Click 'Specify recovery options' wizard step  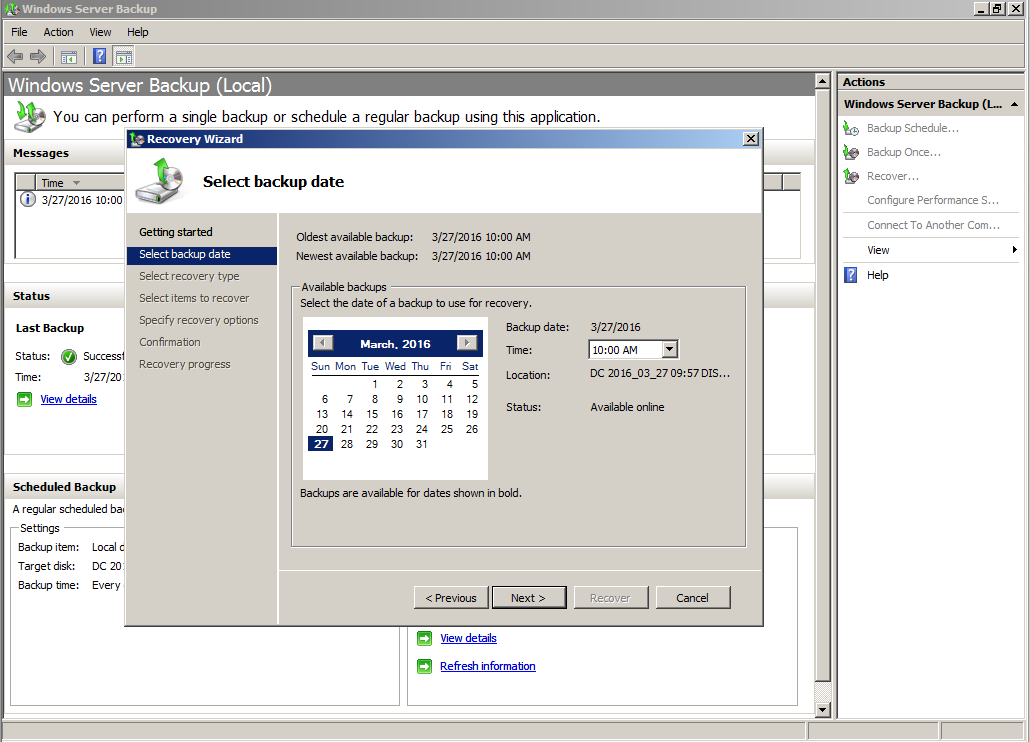(x=198, y=320)
